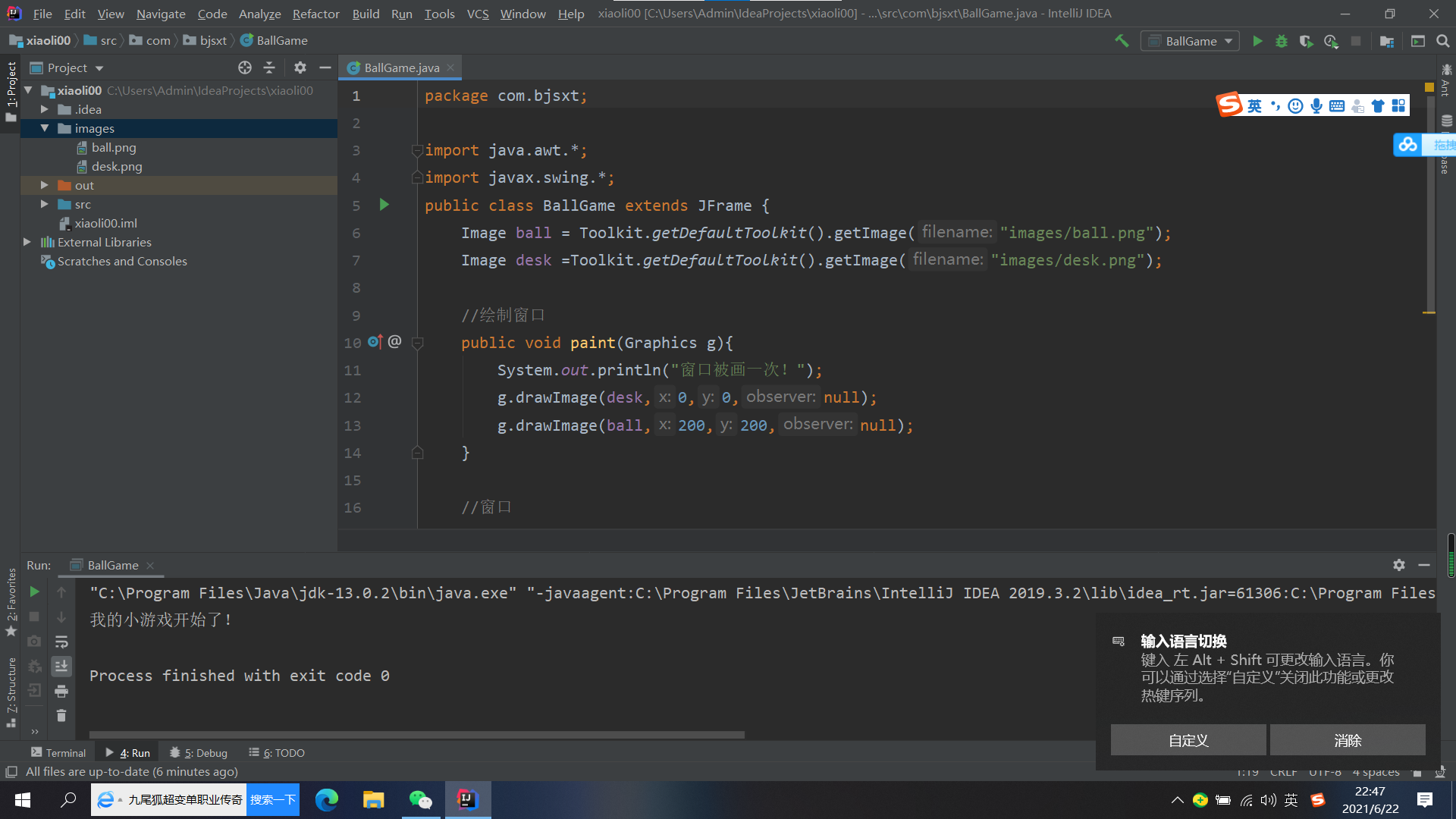Close the BallGame run tab
This screenshot has width=1456, height=819.
tap(150, 565)
